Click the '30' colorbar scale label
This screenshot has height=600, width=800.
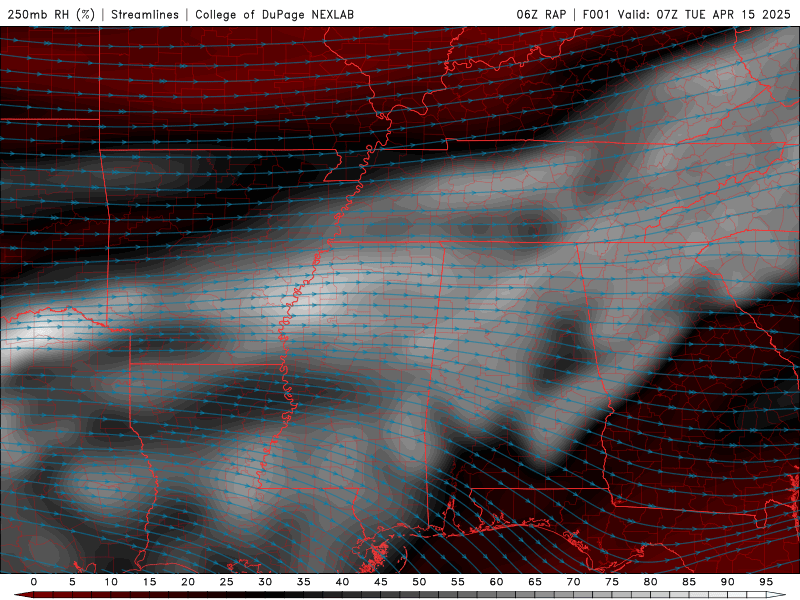(x=265, y=582)
